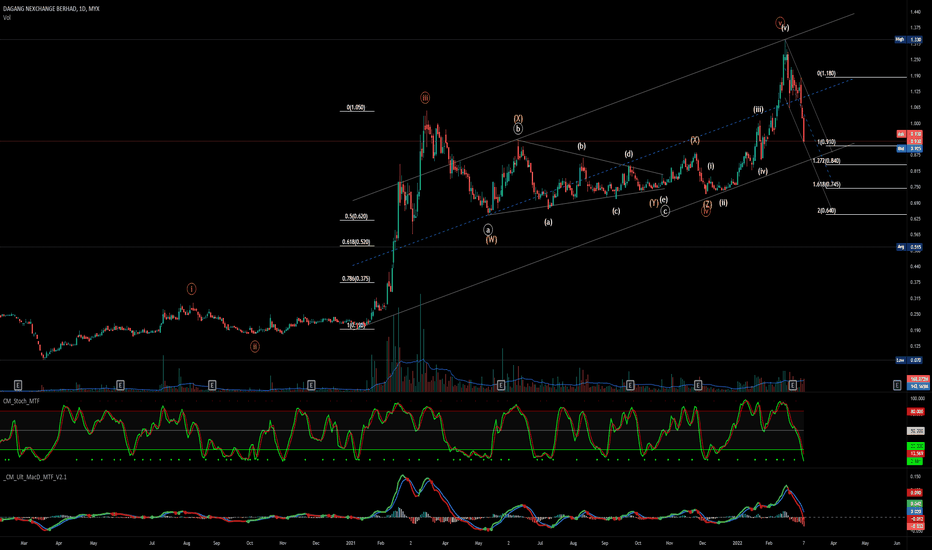Image resolution: width=932 pixels, height=550 pixels.
Task: Click the white circled c wave label
Action: point(665,210)
